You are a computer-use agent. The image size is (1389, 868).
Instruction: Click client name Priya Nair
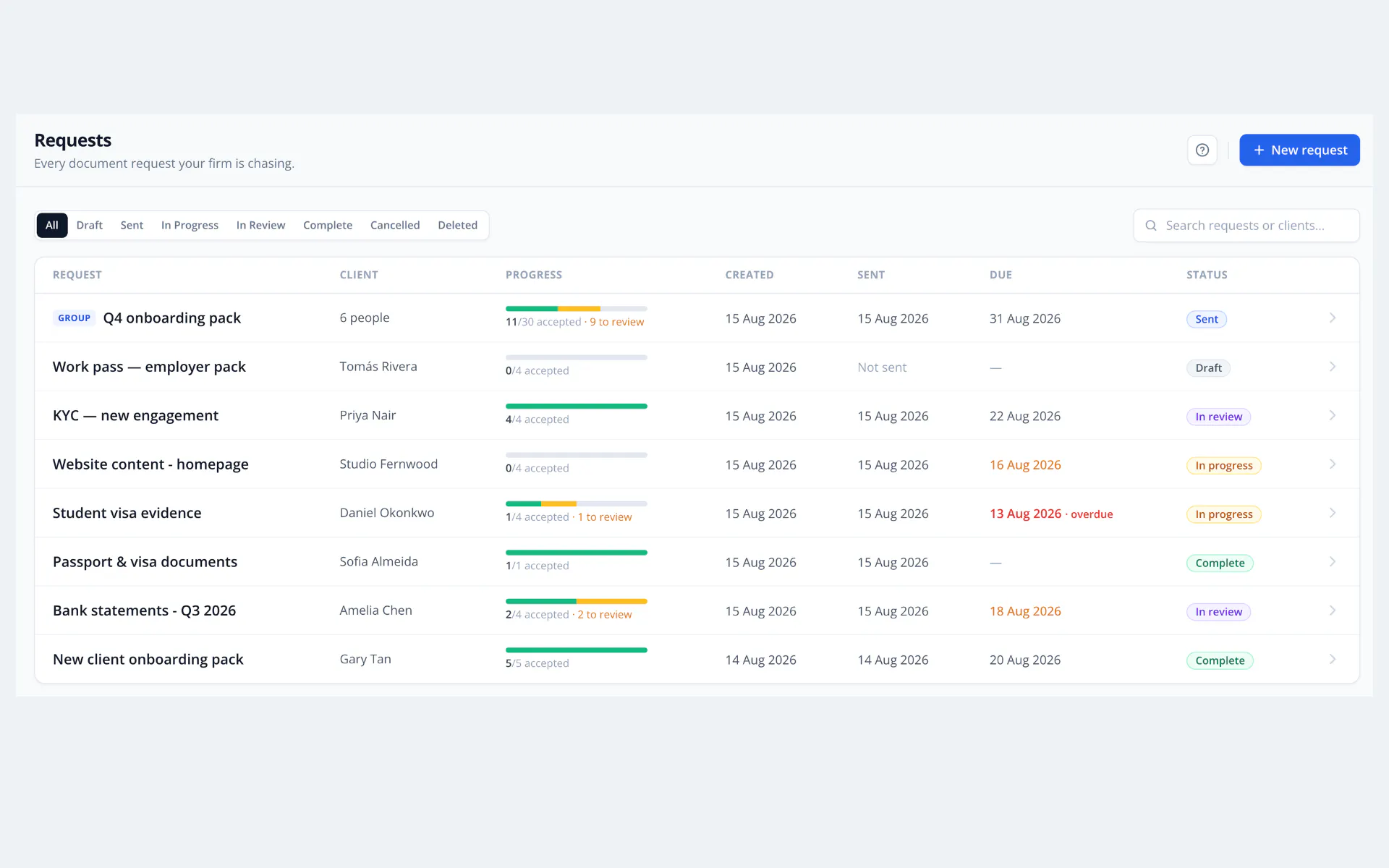(x=368, y=415)
